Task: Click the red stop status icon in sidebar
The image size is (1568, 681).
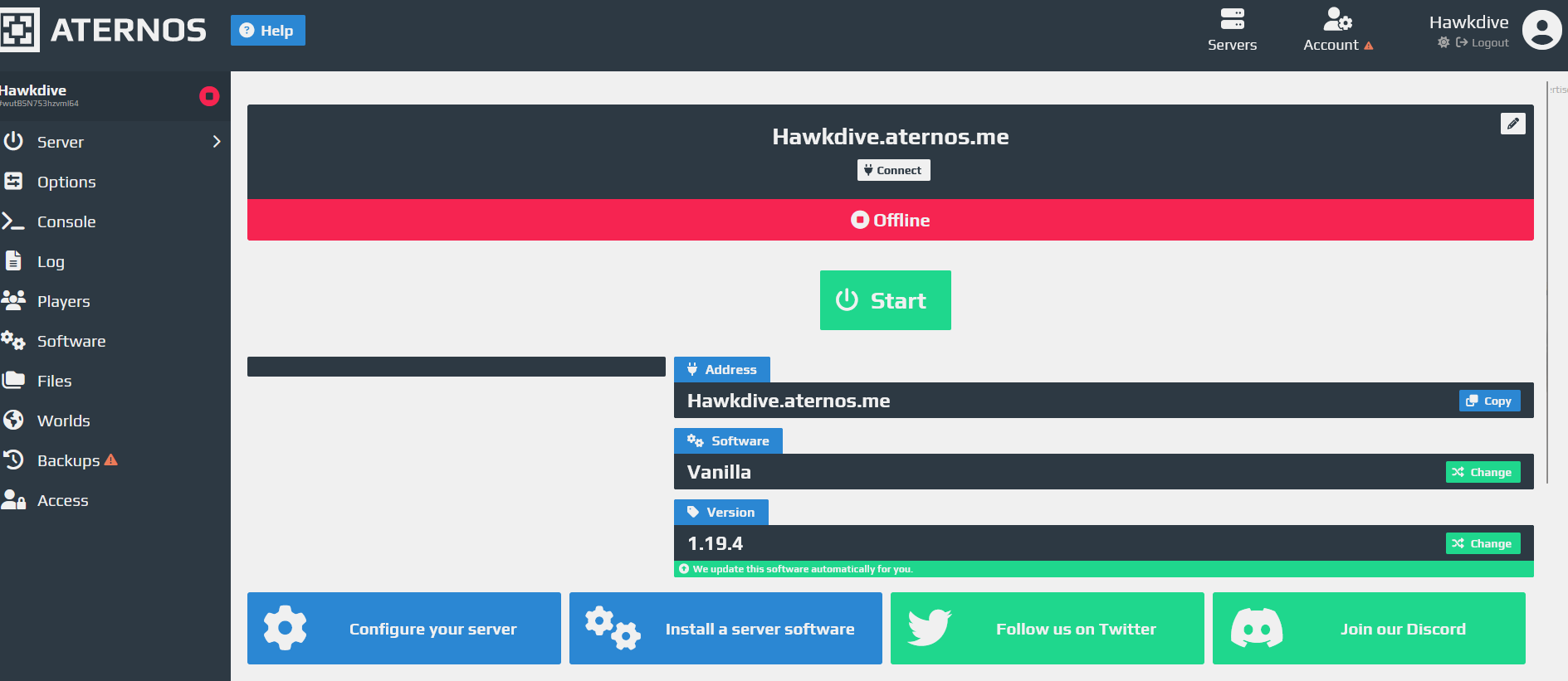Action: pyautogui.click(x=209, y=96)
